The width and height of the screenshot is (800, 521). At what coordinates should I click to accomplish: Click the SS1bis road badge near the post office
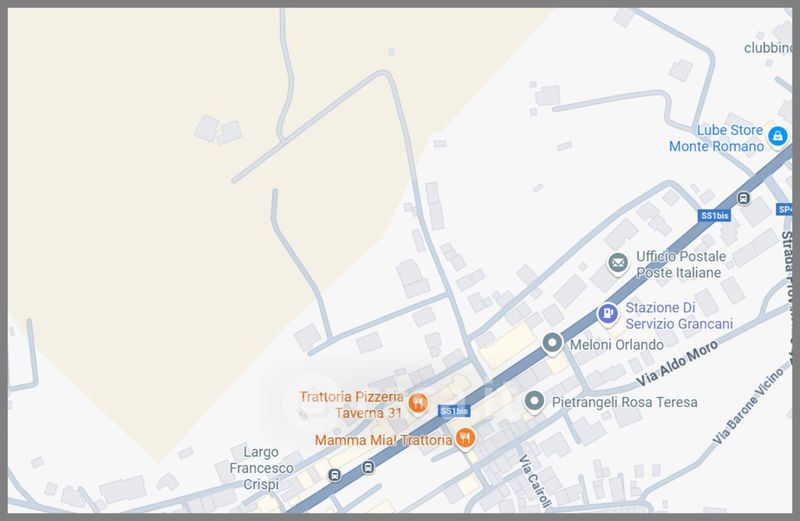(714, 216)
